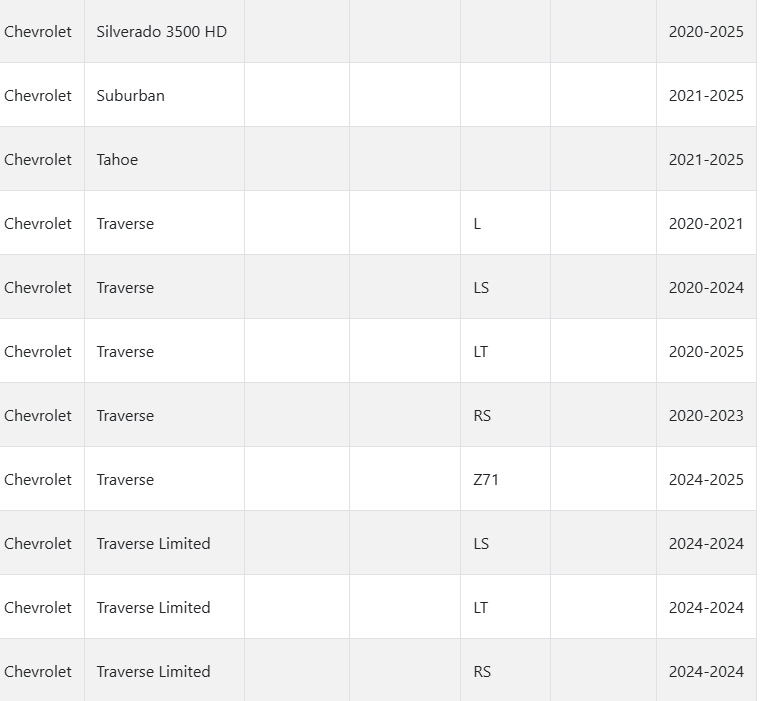
Task: Click the 2024-2025 year cell for Traverse Z71
Action: (x=706, y=480)
